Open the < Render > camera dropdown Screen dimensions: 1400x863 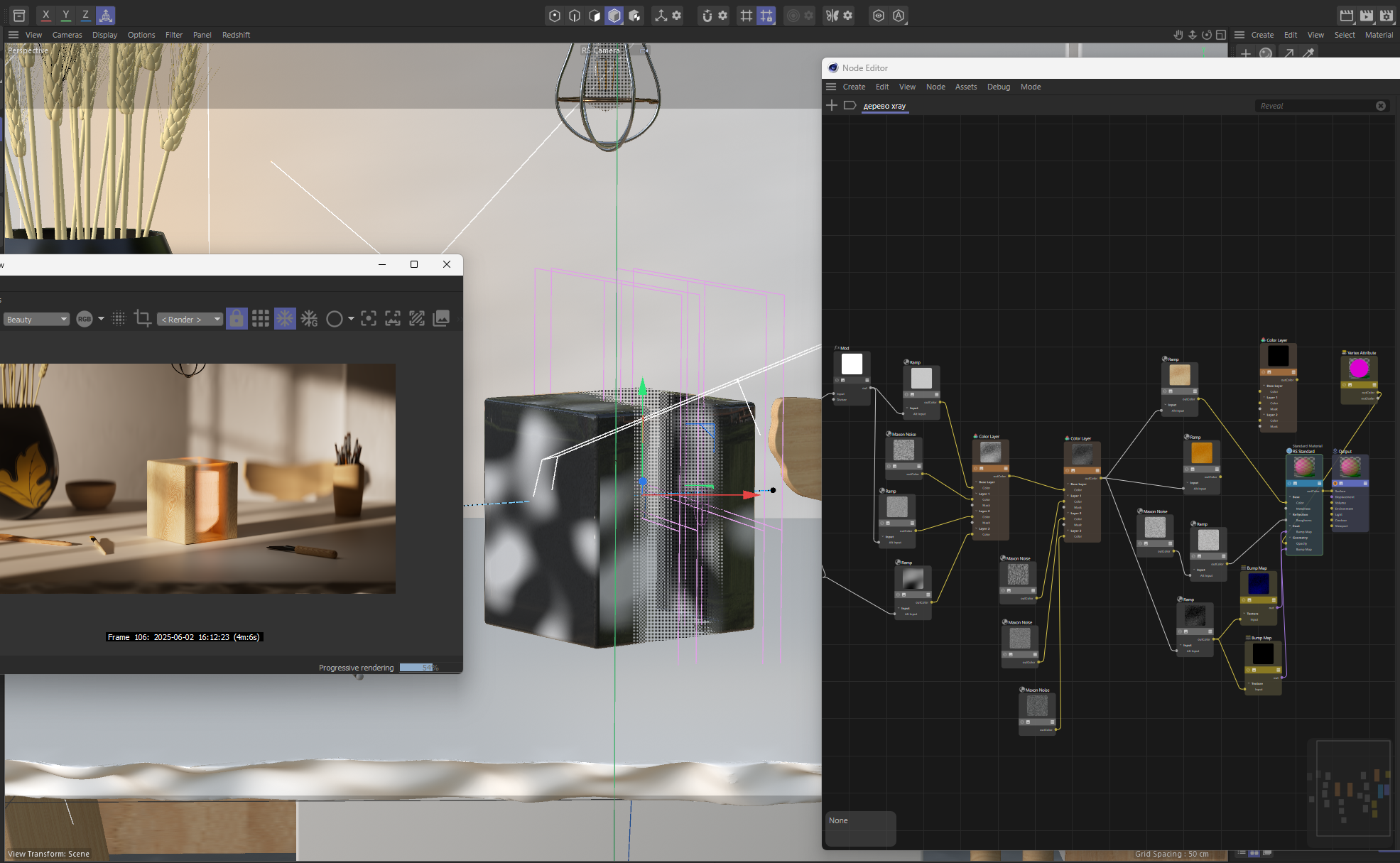(x=190, y=320)
